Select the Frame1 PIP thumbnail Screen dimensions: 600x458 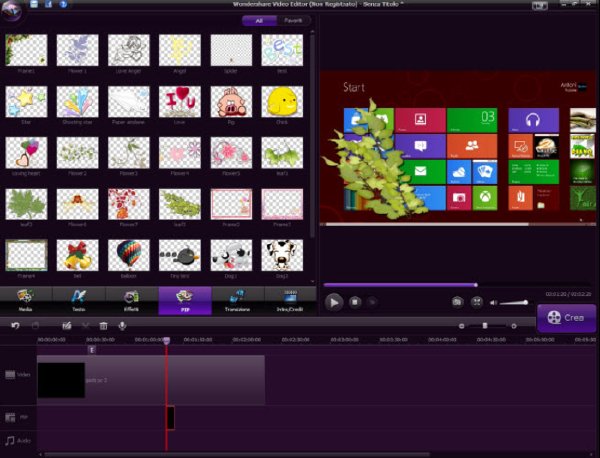(x=26, y=50)
